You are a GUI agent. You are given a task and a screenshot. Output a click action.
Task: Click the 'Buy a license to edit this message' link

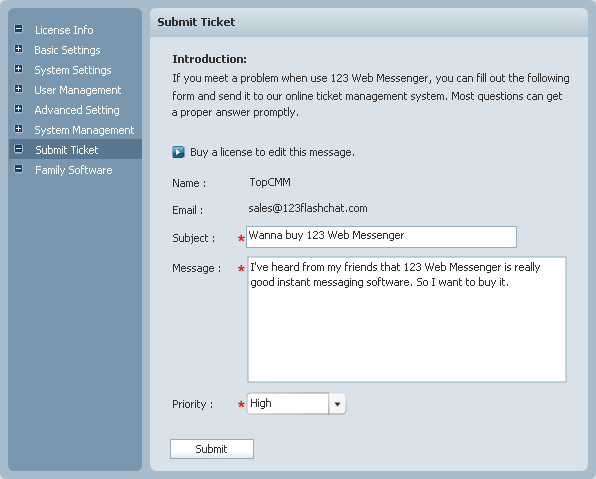click(x=272, y=152)
